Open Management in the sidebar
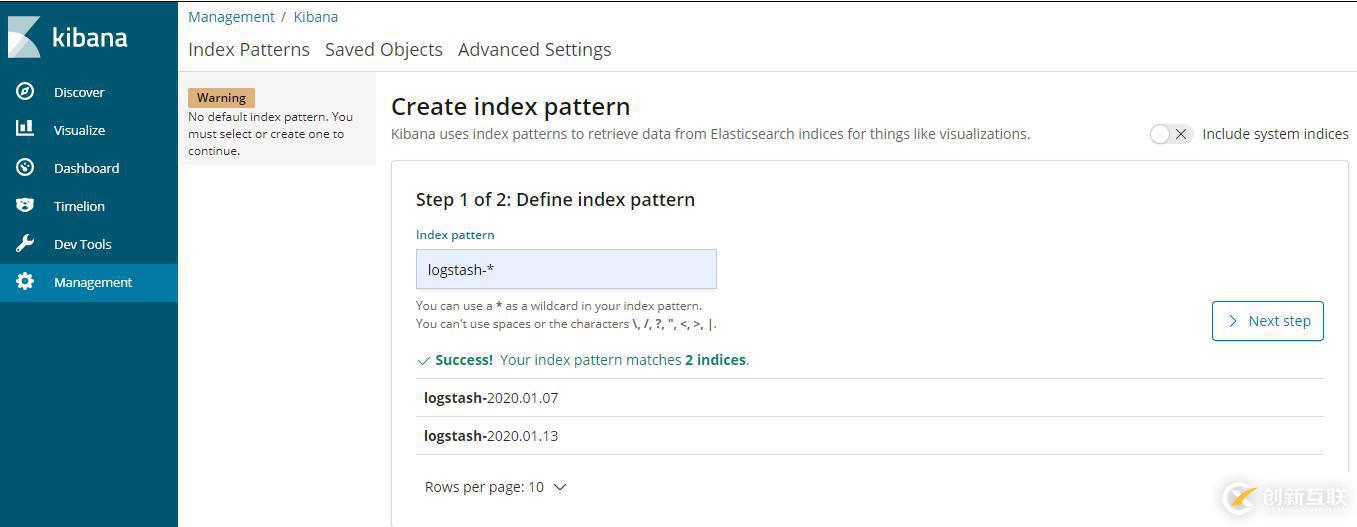 click(89, 282)
